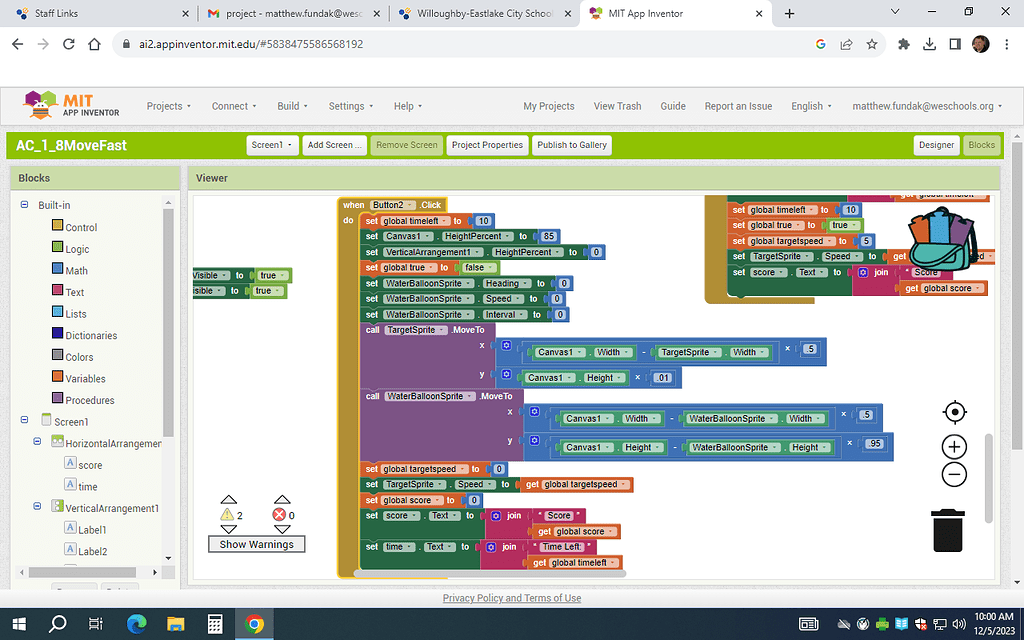The width and height of the screenshot is (1024, 640).
Task: Toggle the bookmark star in the address bar
Action: coord(870,44)
